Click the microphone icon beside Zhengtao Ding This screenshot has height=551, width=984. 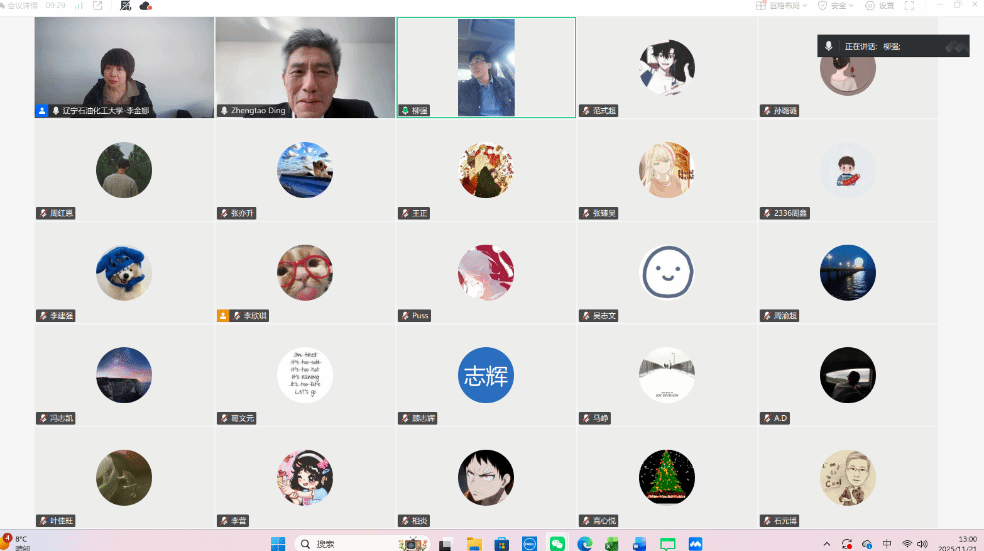(224, 111)
